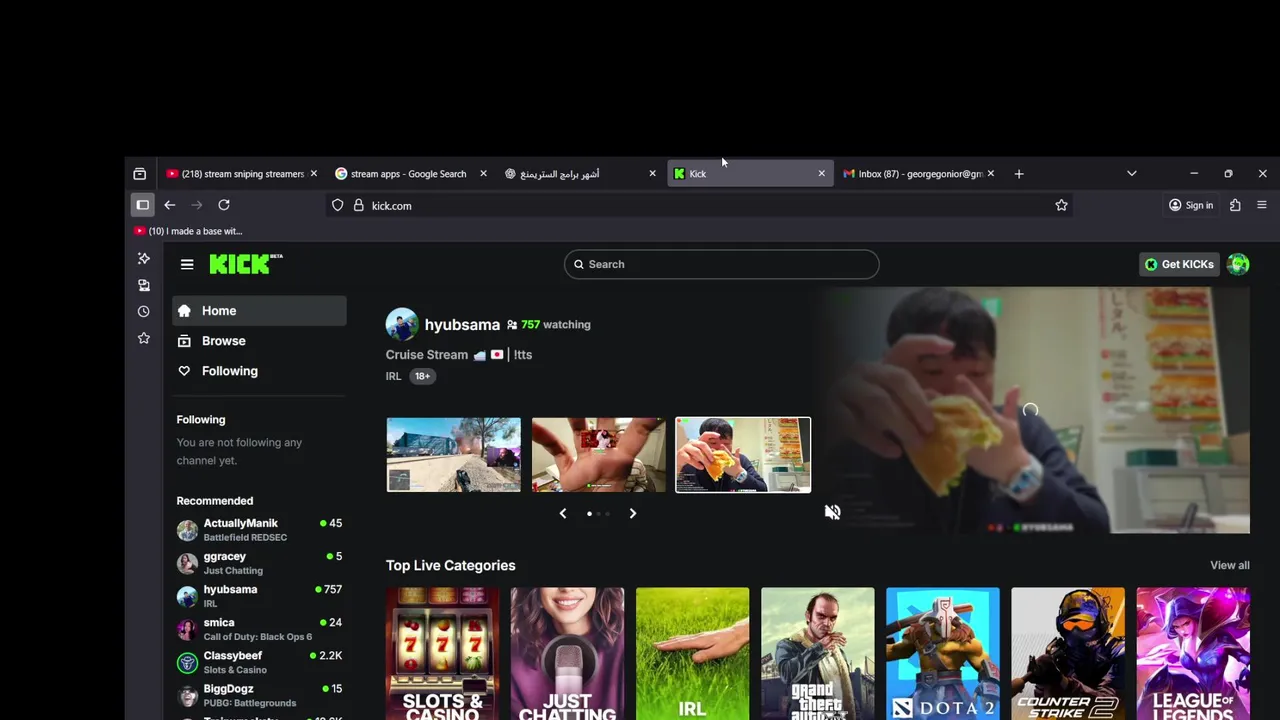Open the Counter Strike 2 category
The width and height of the screenshot is (1280, 720).
1067,654
